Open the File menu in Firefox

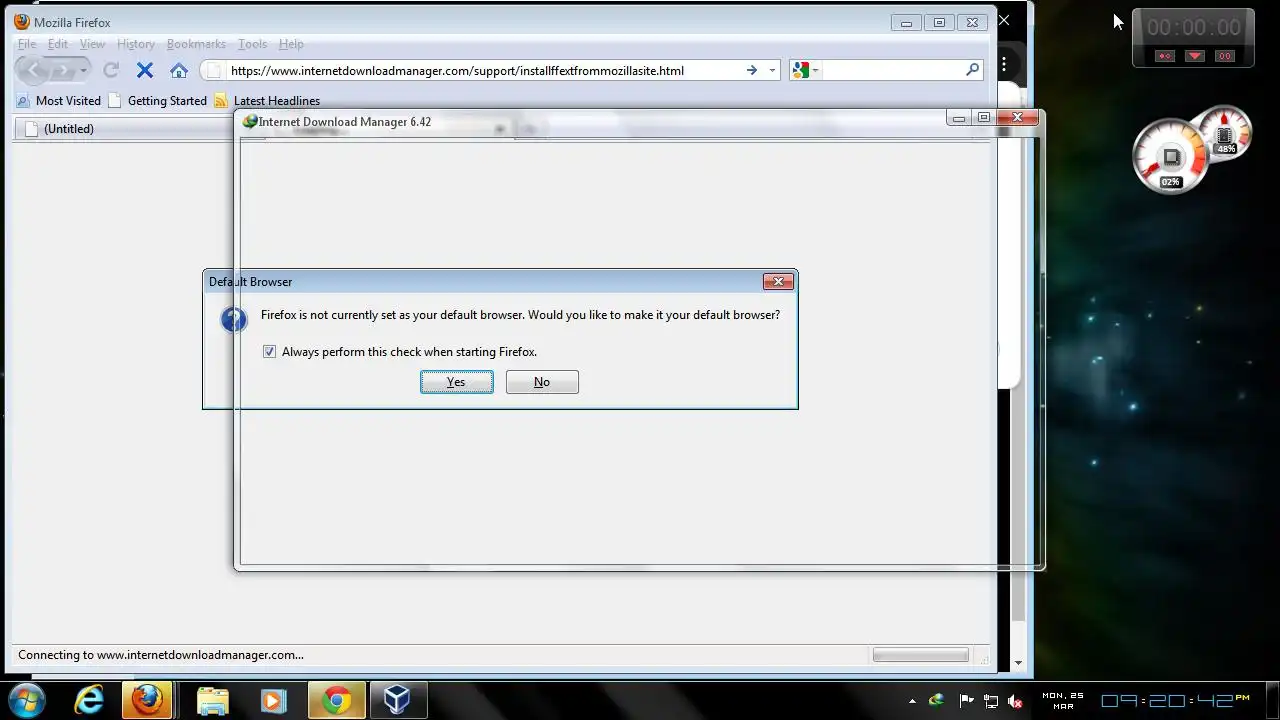pyautogui.click(x=27, y=44)
